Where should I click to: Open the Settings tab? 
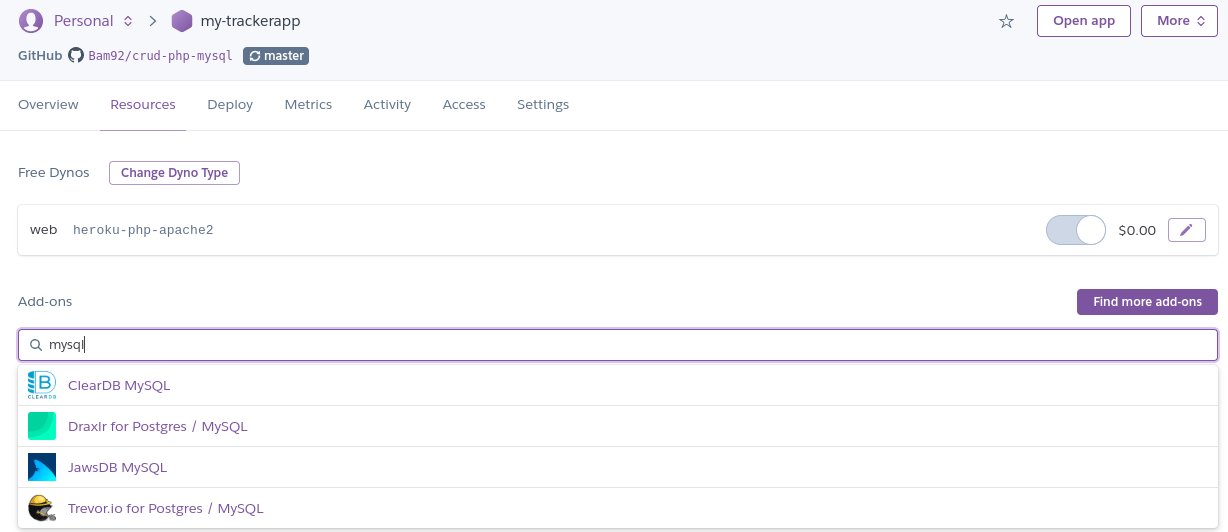(543, 104)
